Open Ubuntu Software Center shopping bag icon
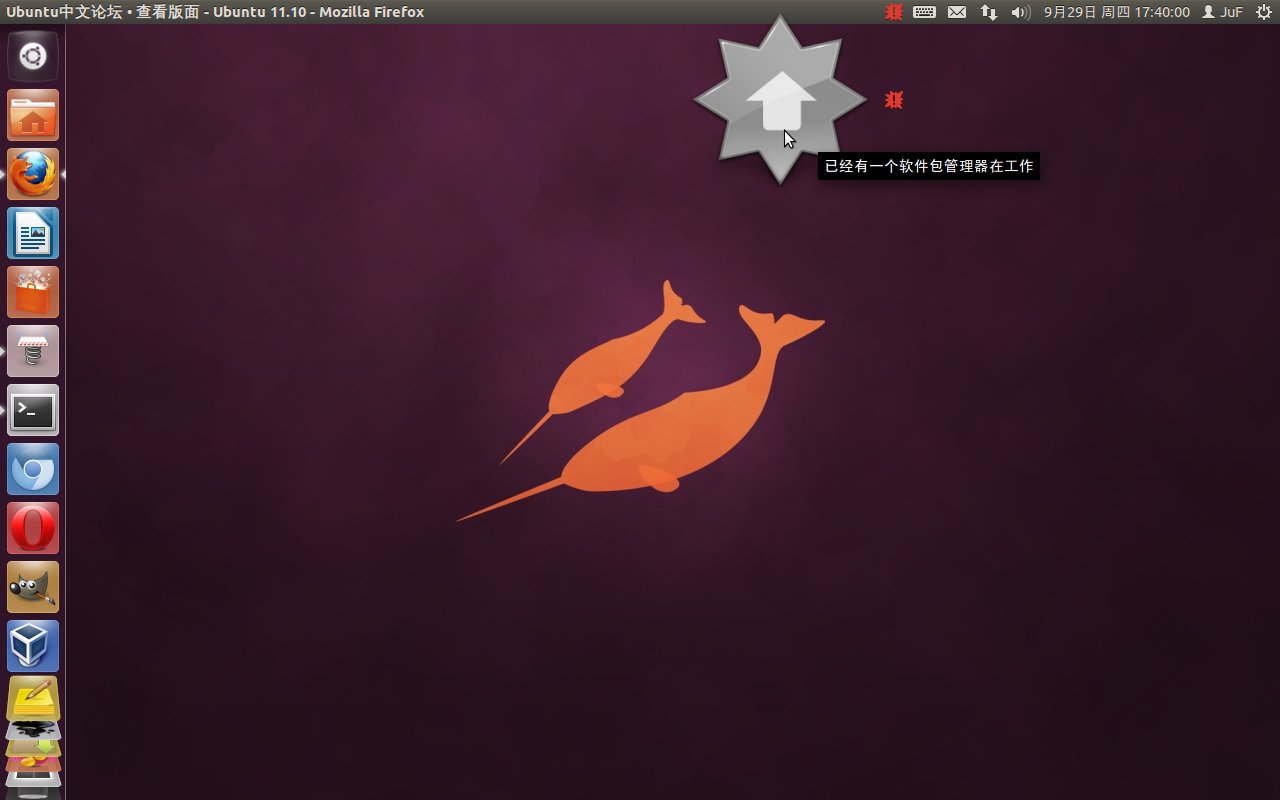Viewport: 1280px width, 800px height. click(x=33, y=292)
